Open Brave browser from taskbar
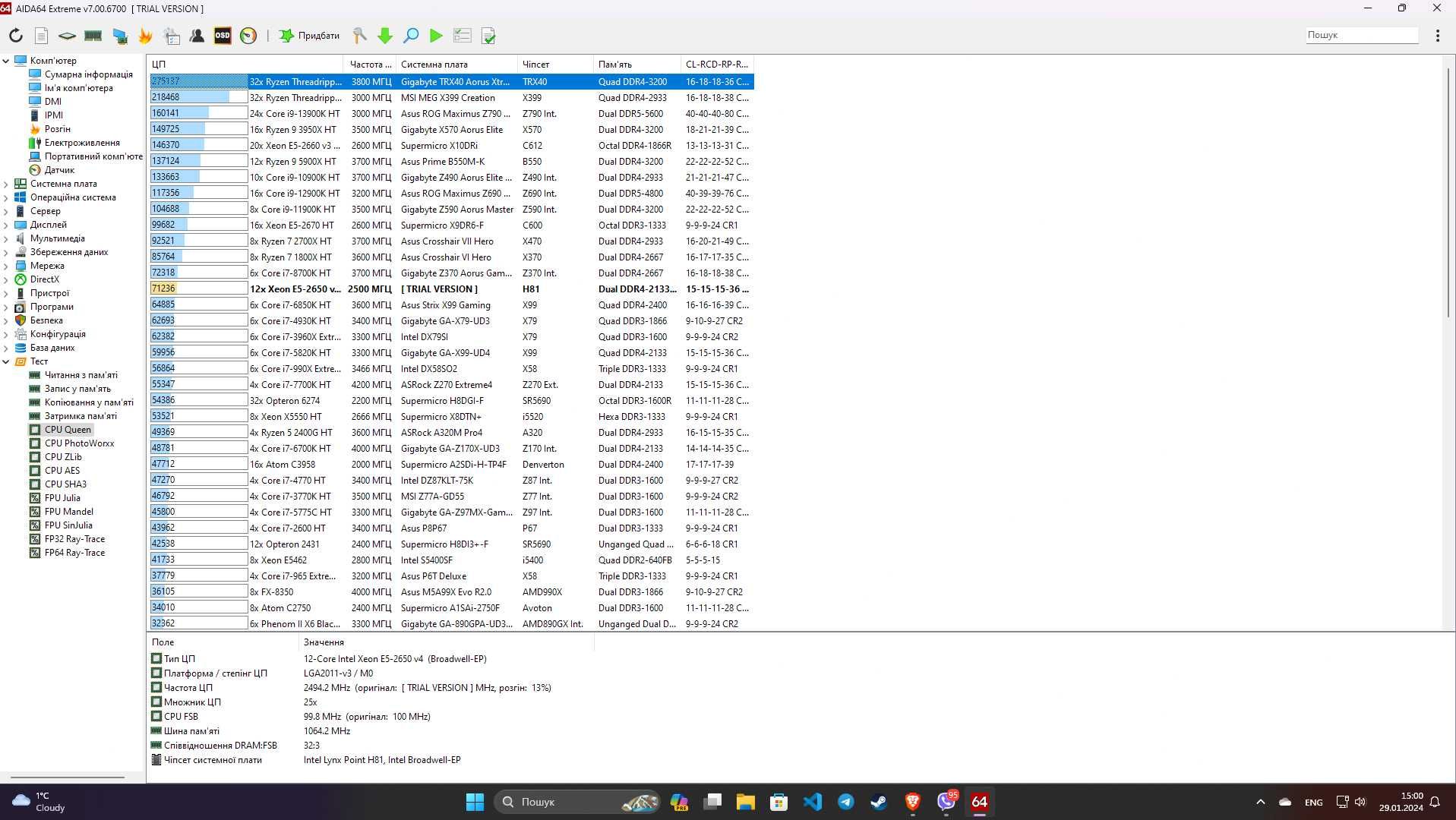 click(x=912, y=802)
